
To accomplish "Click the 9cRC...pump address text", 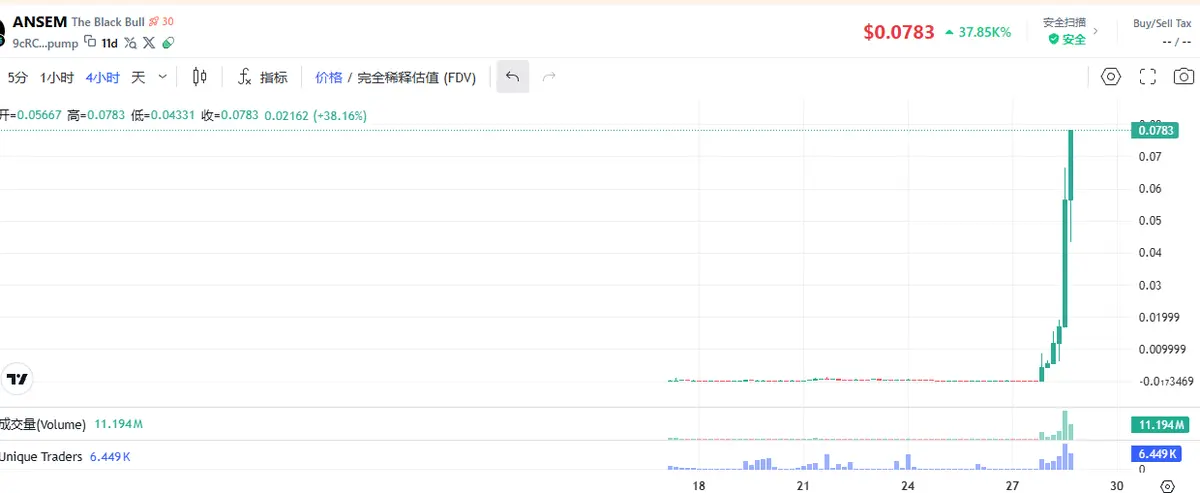I will click(x=45, y=43).
